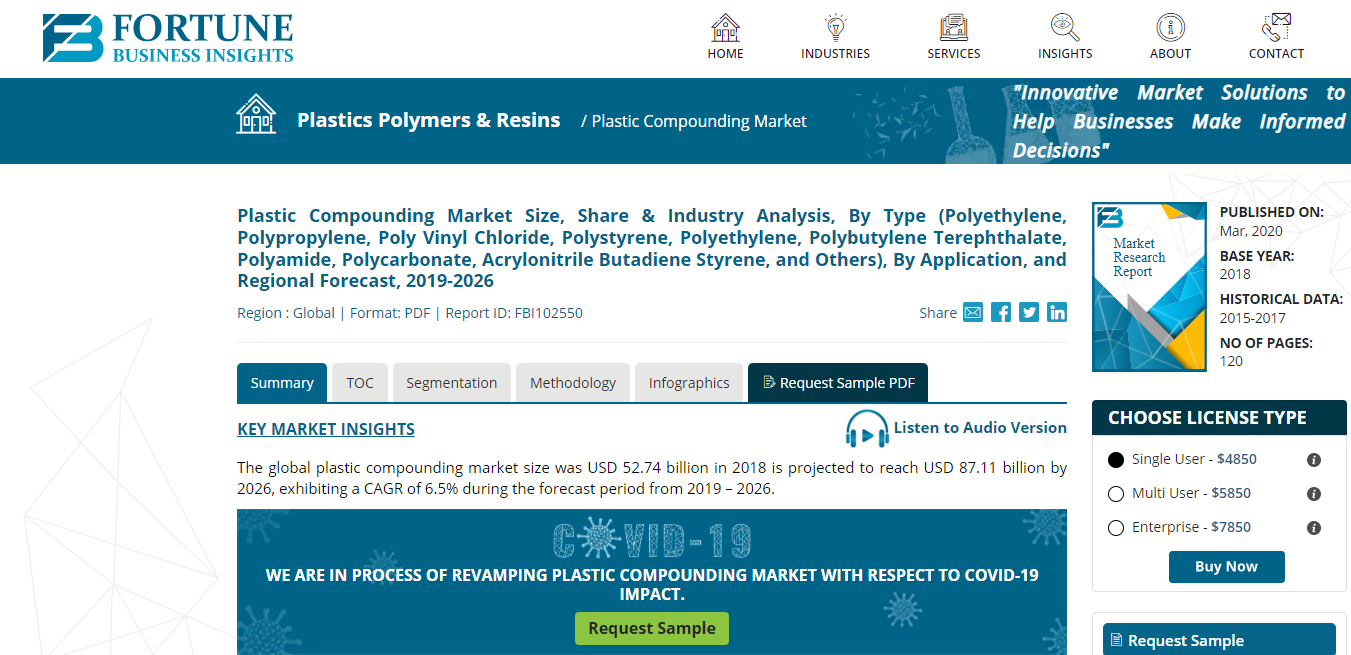Click the headphones audio play icon
This screenshot has height=655, width=1351.
click(x=867, y=430)
